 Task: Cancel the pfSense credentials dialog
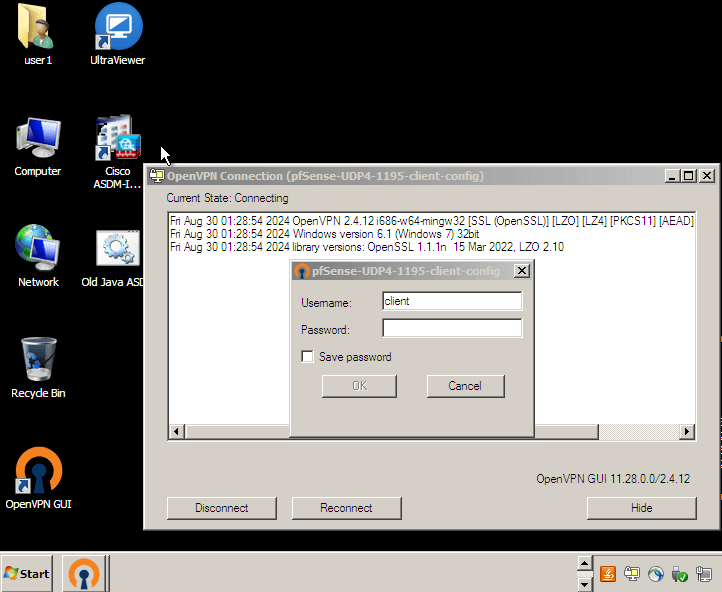coord(466,386)
